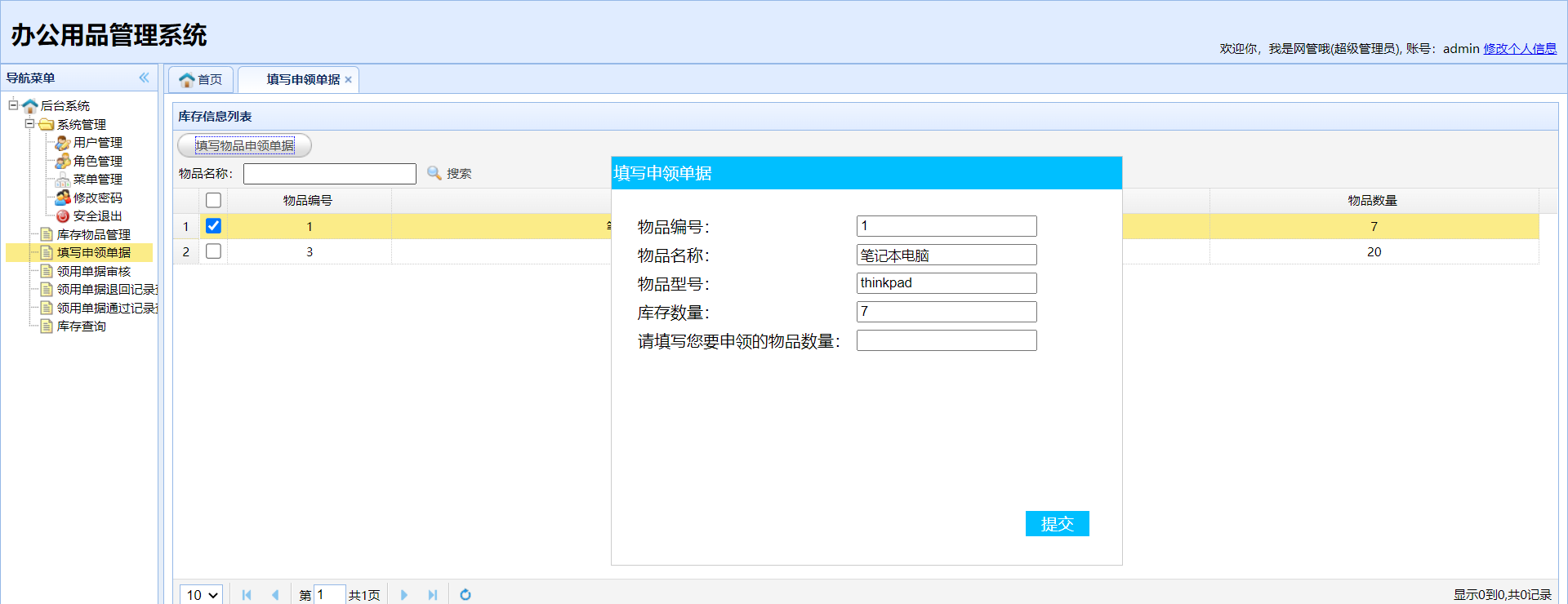1568x604 pixels.
Task: Click the 库存信息列表 panel title
Action: (x=216, y=117)
